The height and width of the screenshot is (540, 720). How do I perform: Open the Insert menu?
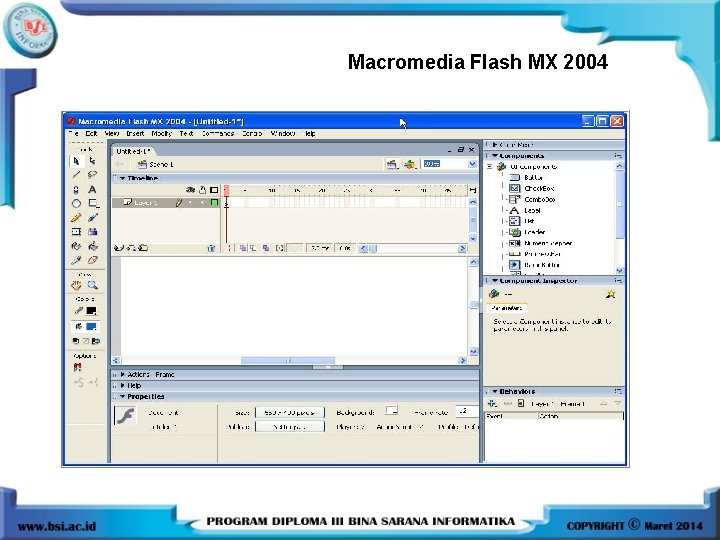(x=135, y=134)
